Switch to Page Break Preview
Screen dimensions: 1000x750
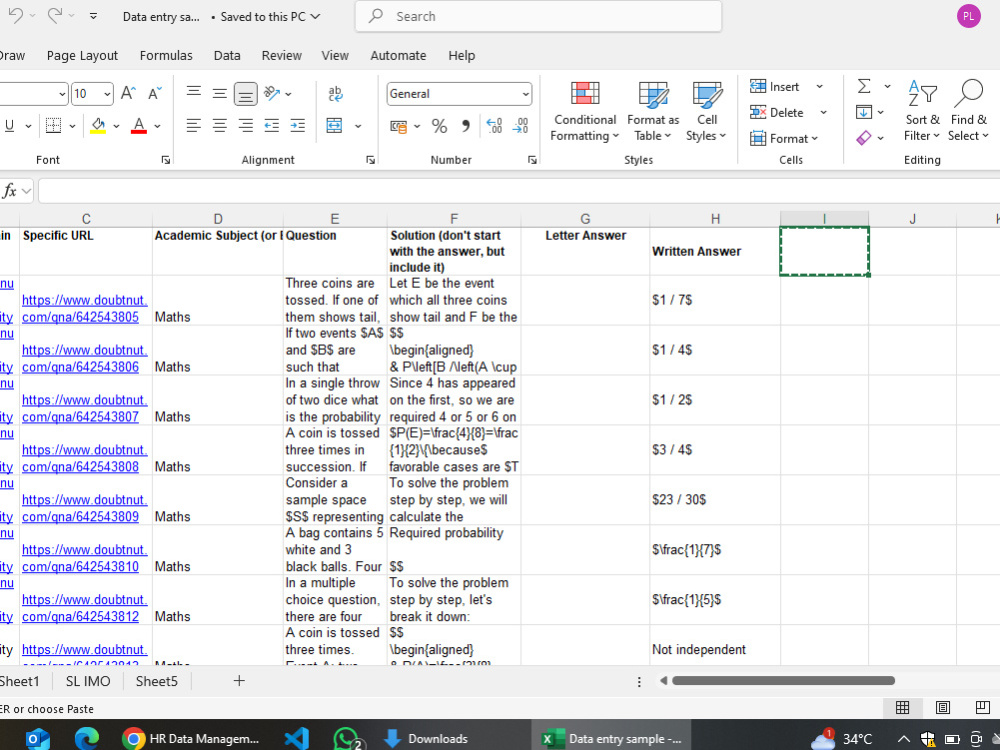coord(983,707)
